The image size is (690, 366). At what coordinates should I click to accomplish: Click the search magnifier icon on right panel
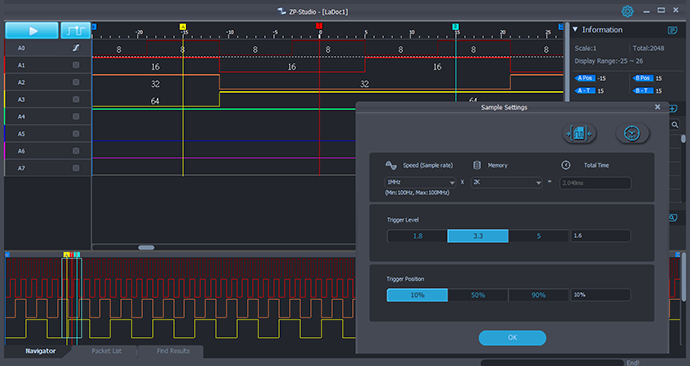[x=675, y=125]
